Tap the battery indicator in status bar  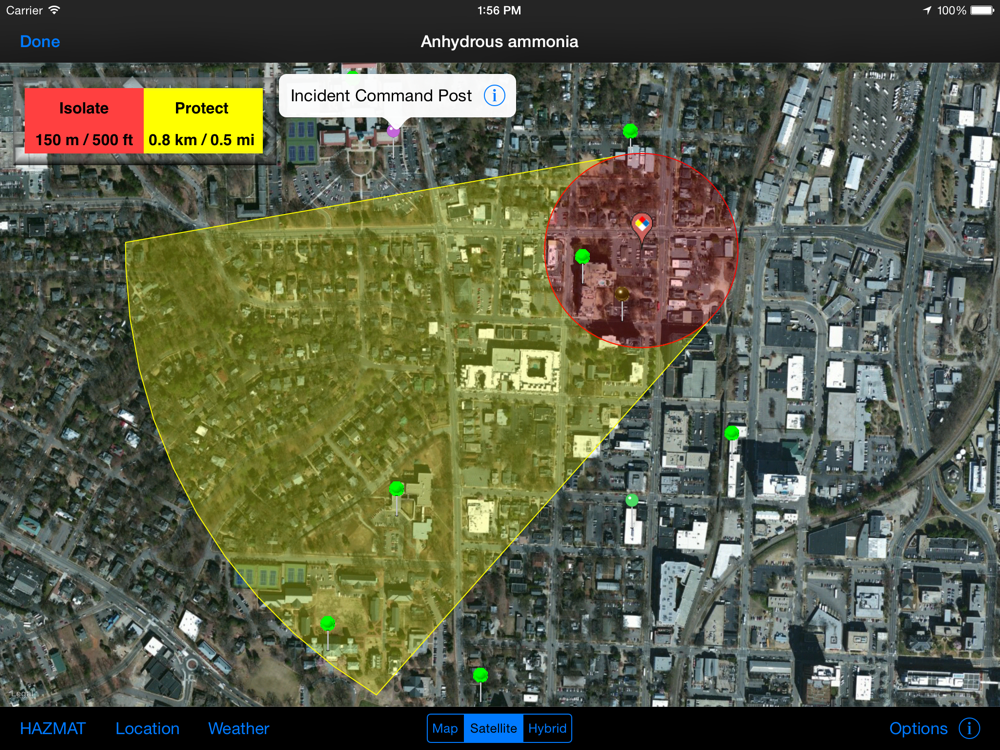coord(982,10)
